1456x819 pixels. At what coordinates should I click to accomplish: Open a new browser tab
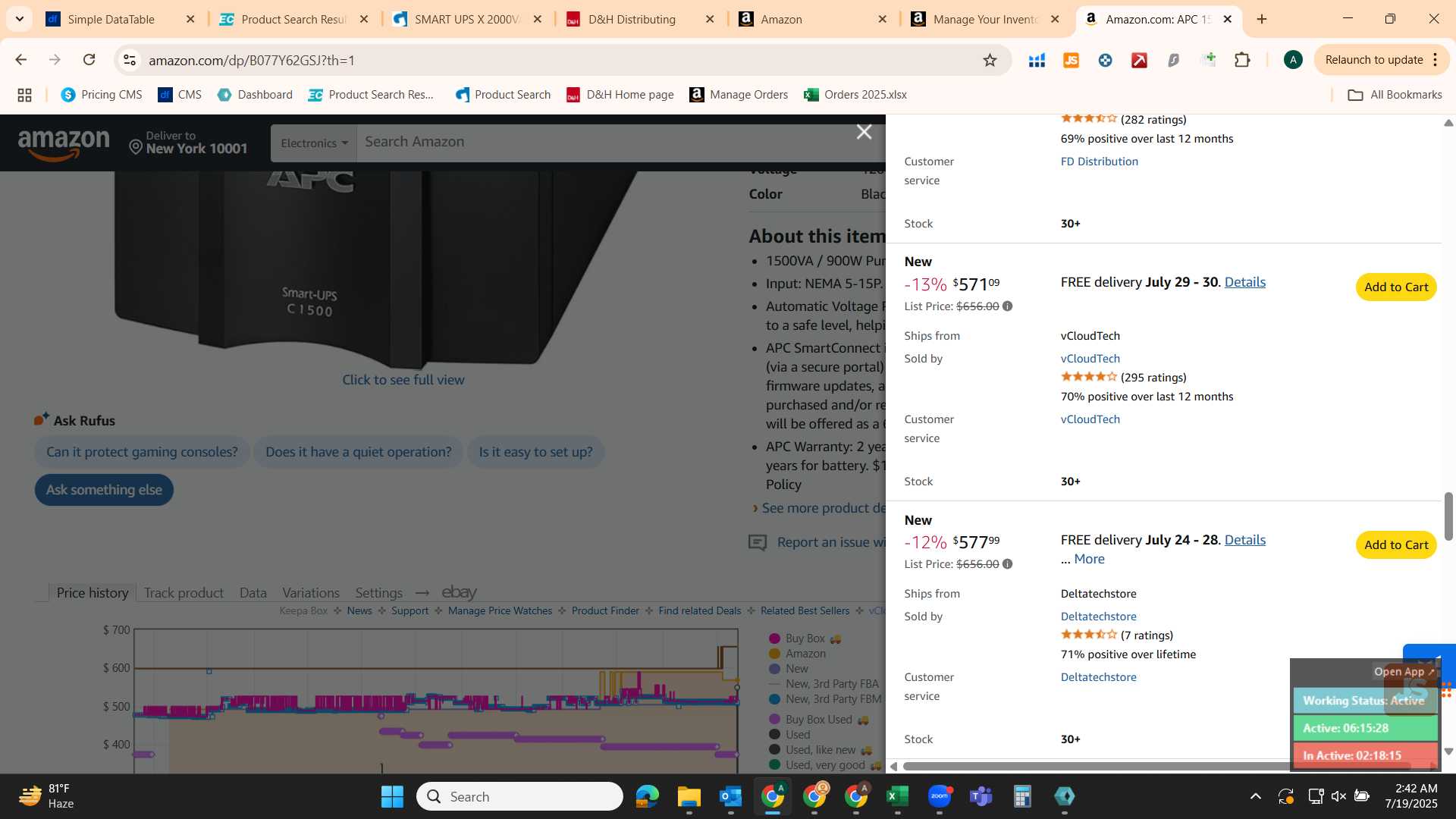pyautogui.click(x=1262, y=19)
